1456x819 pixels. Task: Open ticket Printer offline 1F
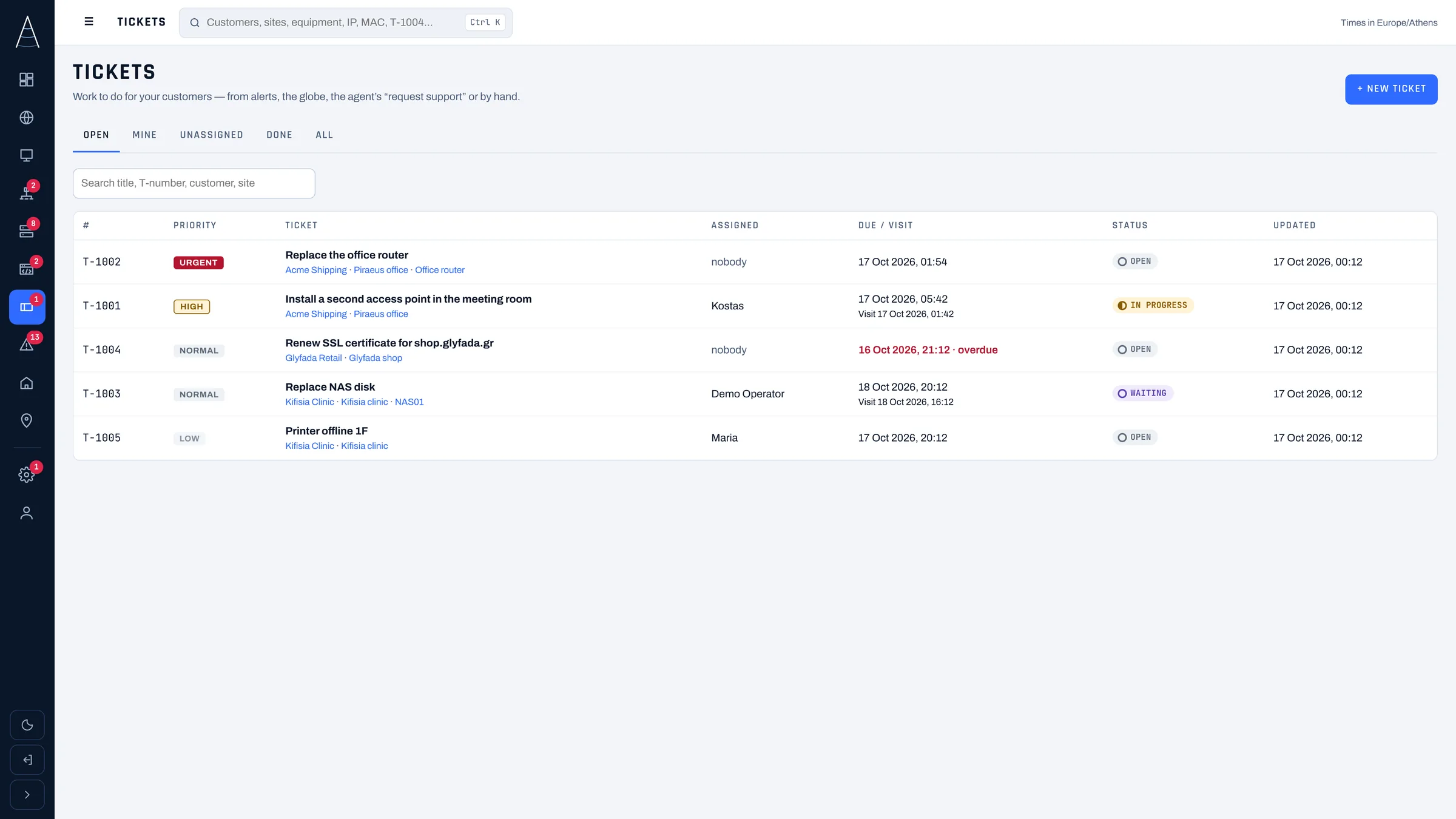click(x=326, y=431)
